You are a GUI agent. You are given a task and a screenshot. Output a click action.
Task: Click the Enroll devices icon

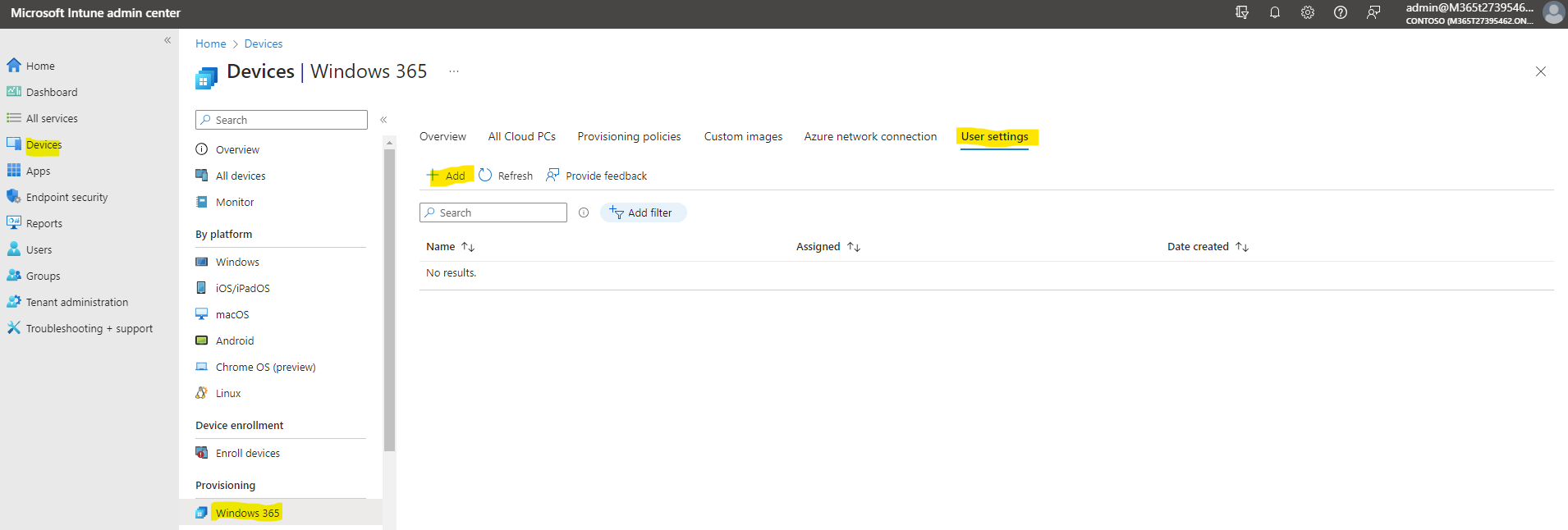202,453
